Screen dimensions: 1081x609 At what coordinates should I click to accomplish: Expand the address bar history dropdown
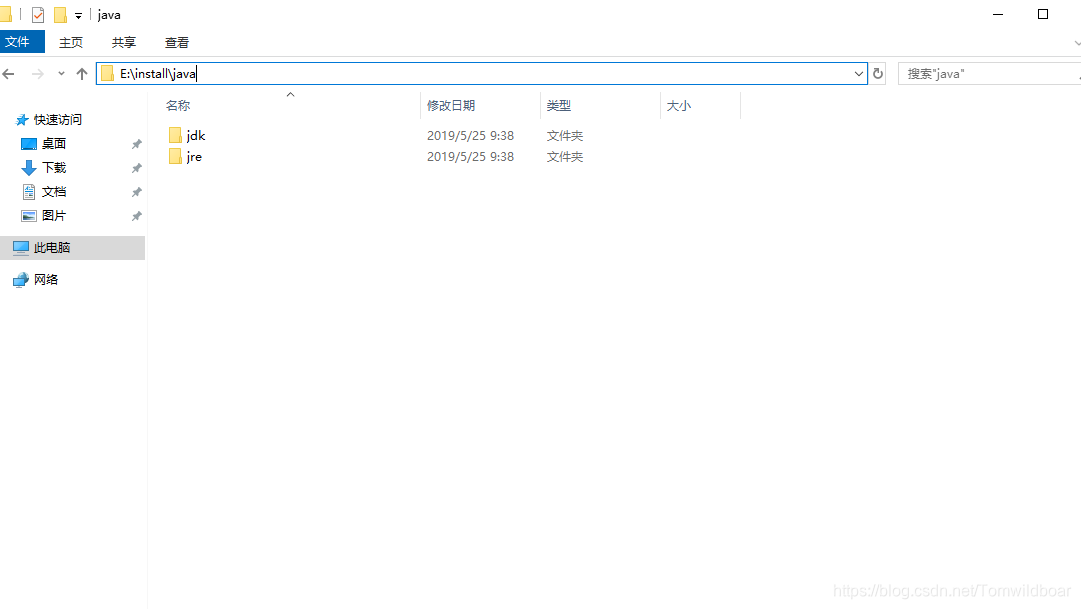pos(858,74)
